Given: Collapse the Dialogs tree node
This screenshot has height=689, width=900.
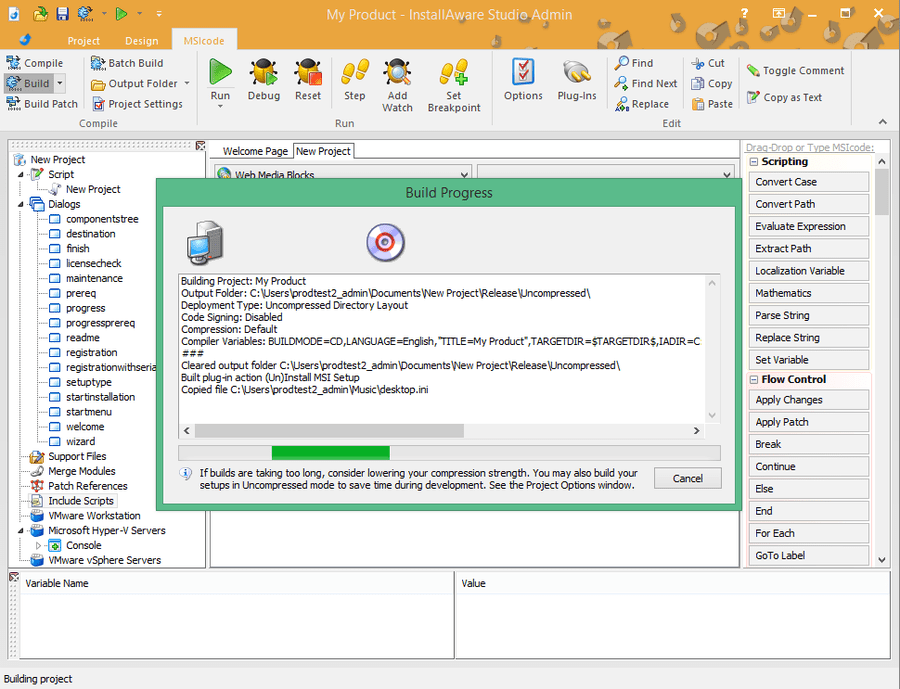Looking at the screenshot, I should point(22,204).
